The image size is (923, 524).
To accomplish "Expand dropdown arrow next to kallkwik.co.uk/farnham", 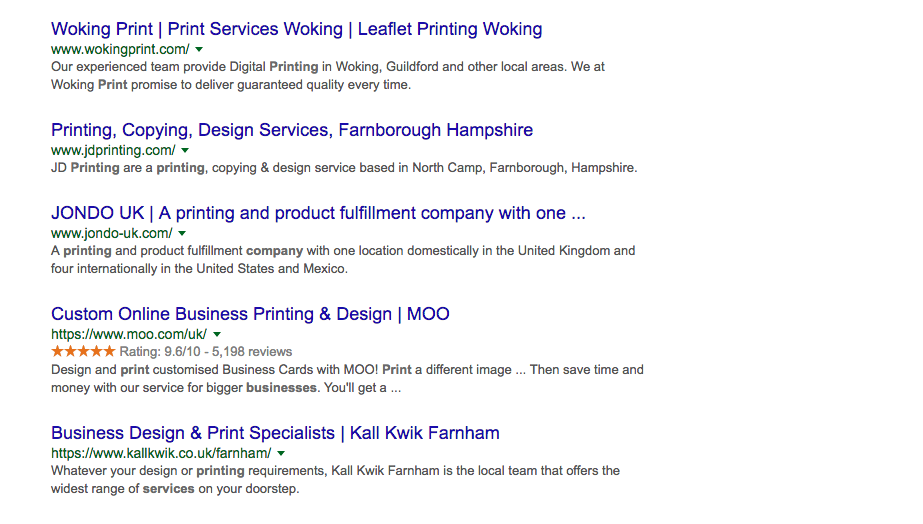I will coord(281,453).
